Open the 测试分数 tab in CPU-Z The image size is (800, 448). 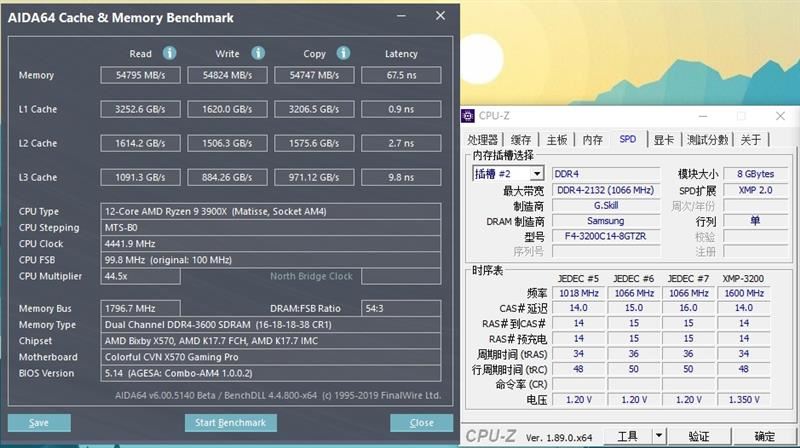[708, 140]
